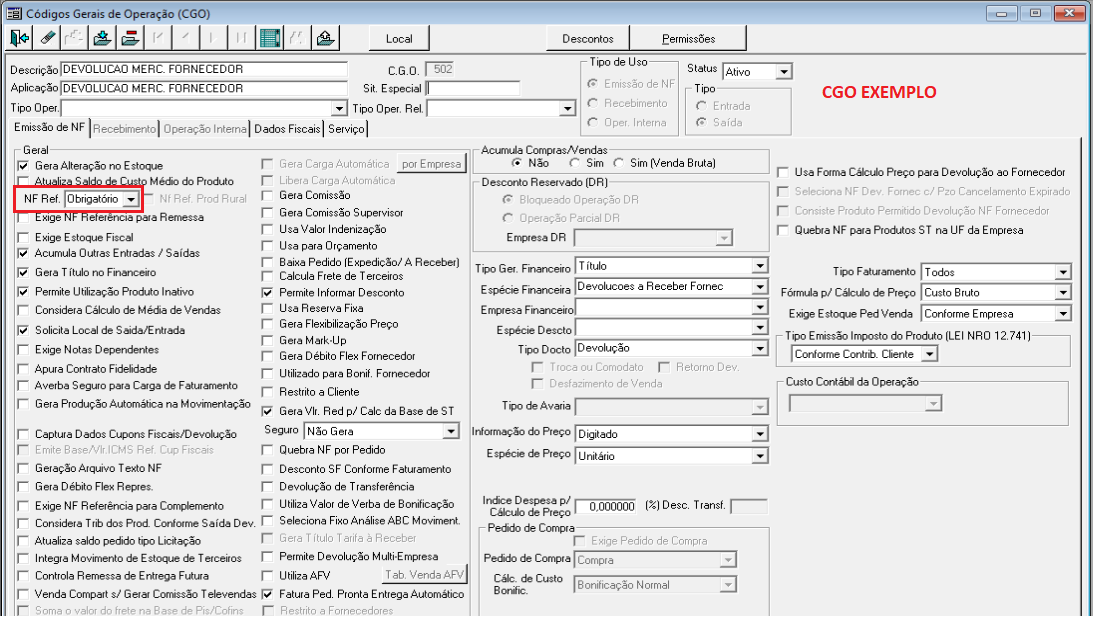Toggle Permite Informar Desconto checkbox
Viewport: 1098px width, 621px height.
tap(267, 293)
